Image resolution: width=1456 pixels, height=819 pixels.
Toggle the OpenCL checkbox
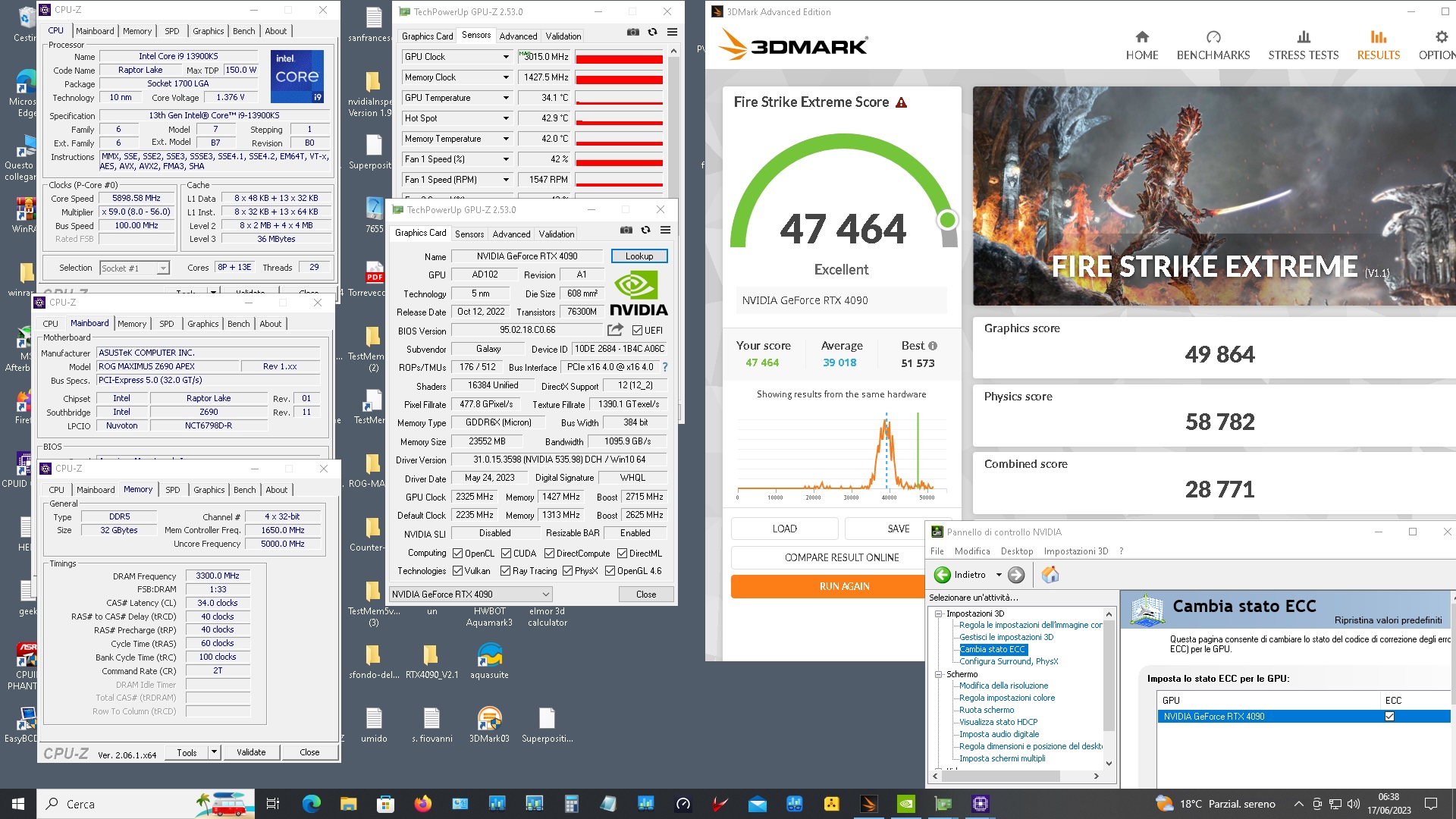tap(457, 554)
